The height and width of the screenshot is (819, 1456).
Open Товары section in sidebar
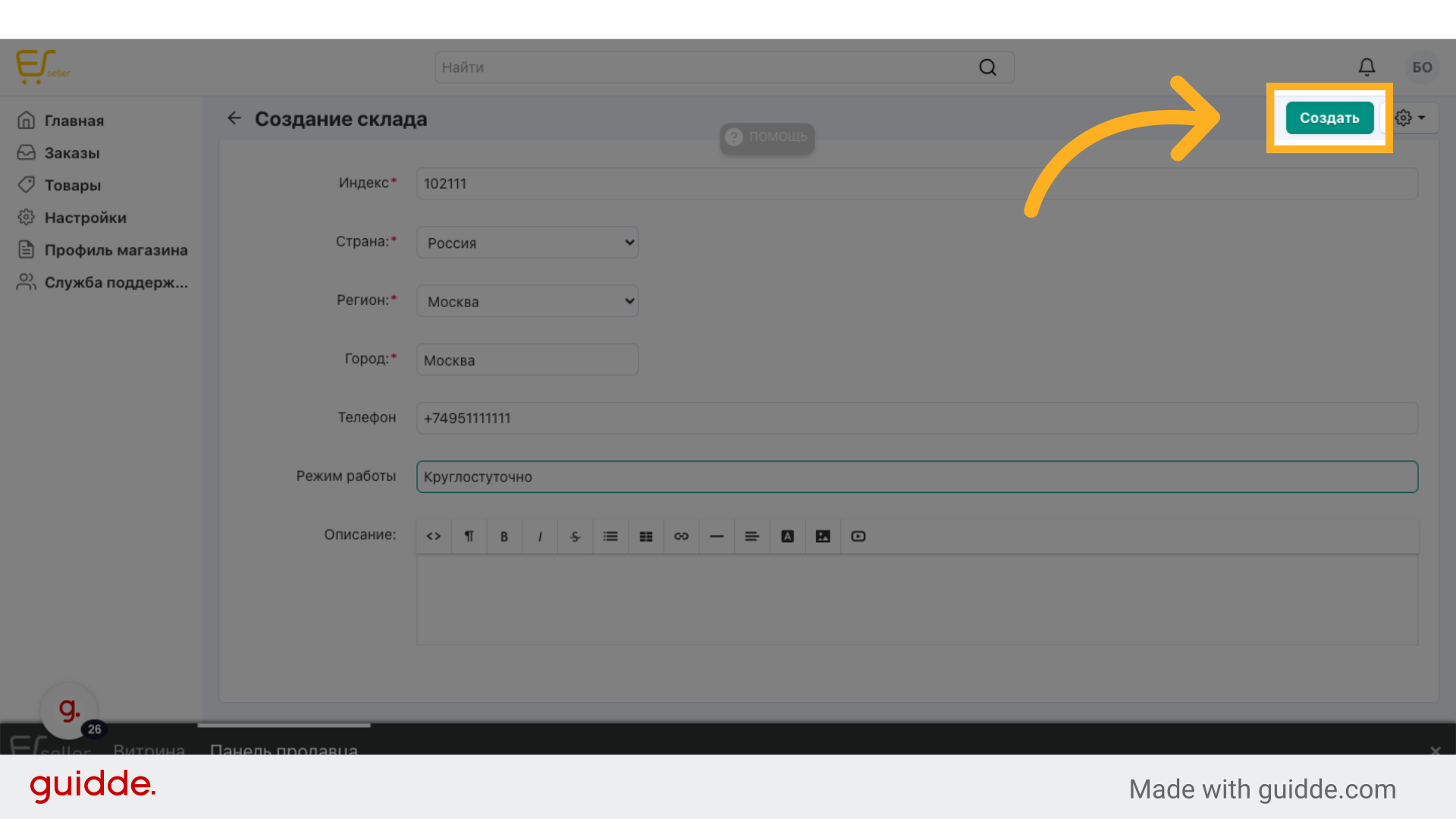coord(72,185)
